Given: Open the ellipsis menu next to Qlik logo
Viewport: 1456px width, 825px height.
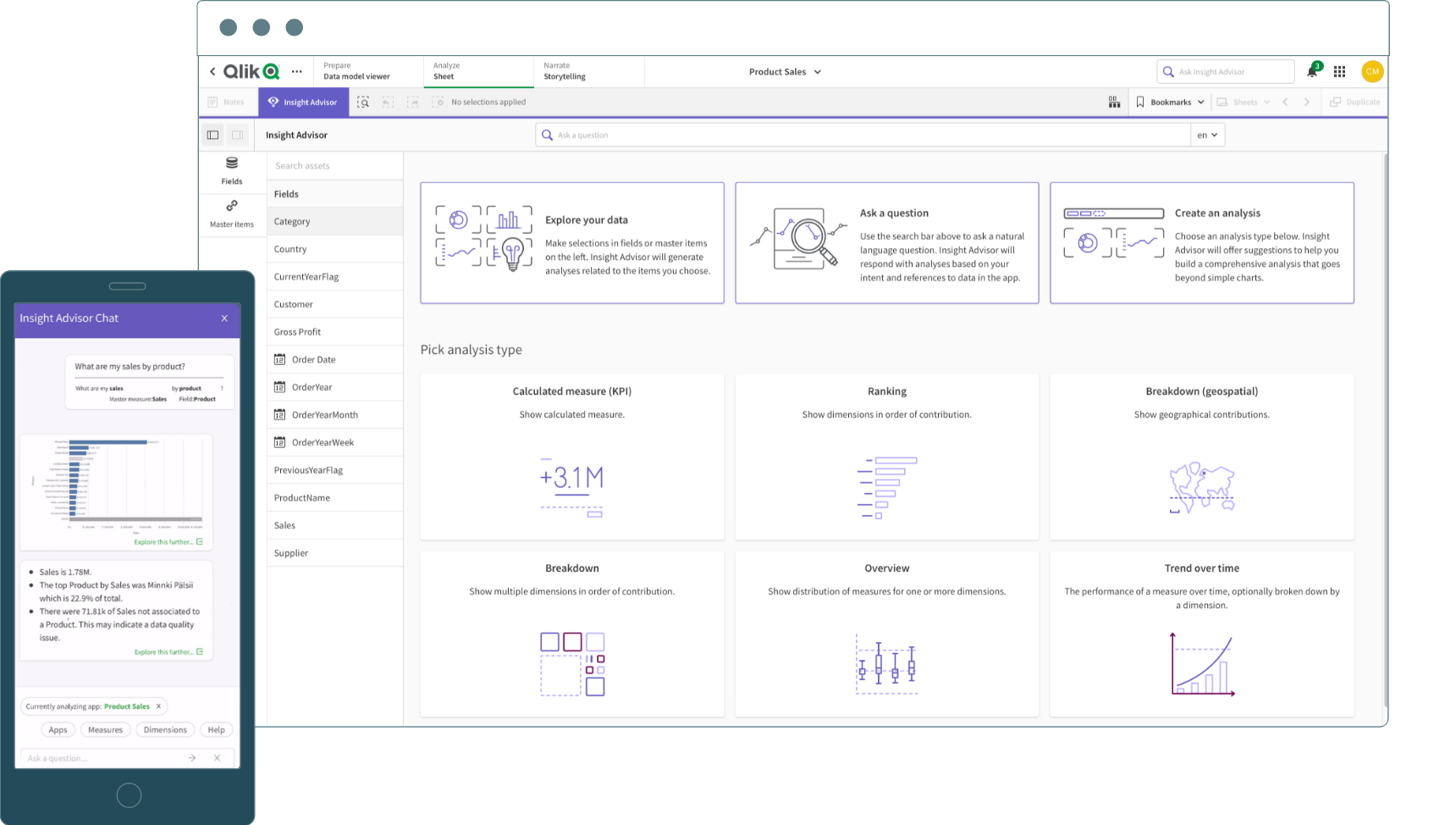Looking at the screenshot, I should (x=297, y=72).
